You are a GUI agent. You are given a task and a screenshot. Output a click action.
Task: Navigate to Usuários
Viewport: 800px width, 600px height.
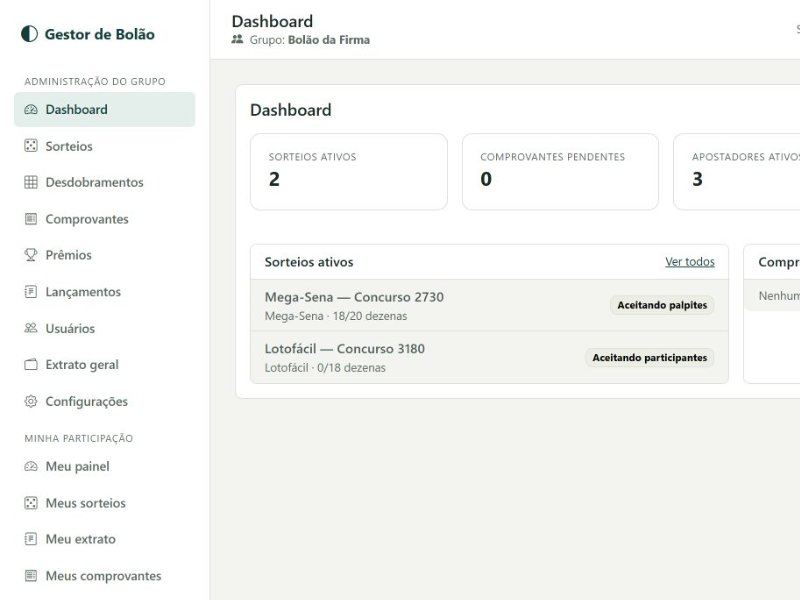click(105, 328)
